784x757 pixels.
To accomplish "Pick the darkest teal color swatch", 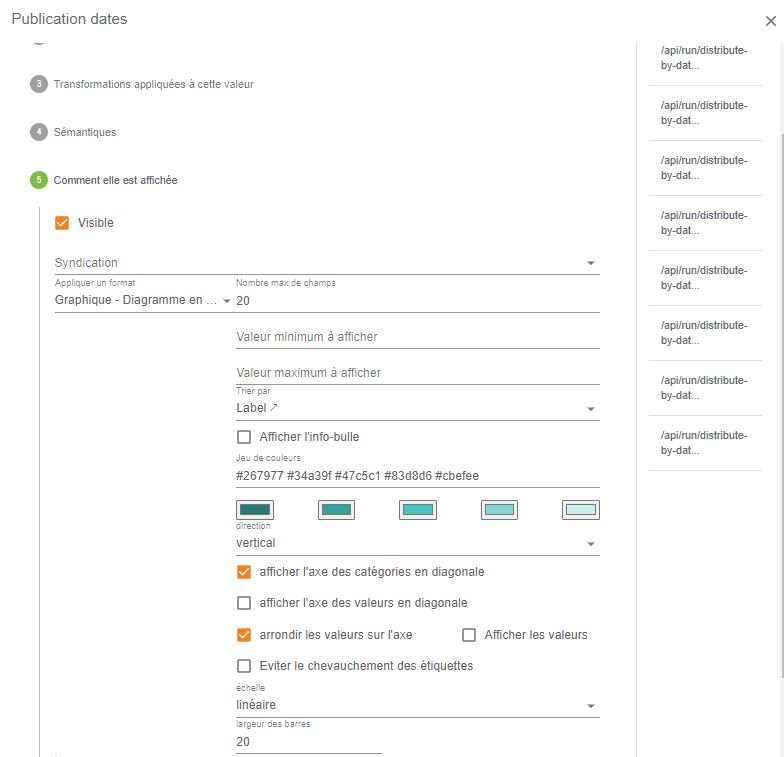I will (255, 510).
